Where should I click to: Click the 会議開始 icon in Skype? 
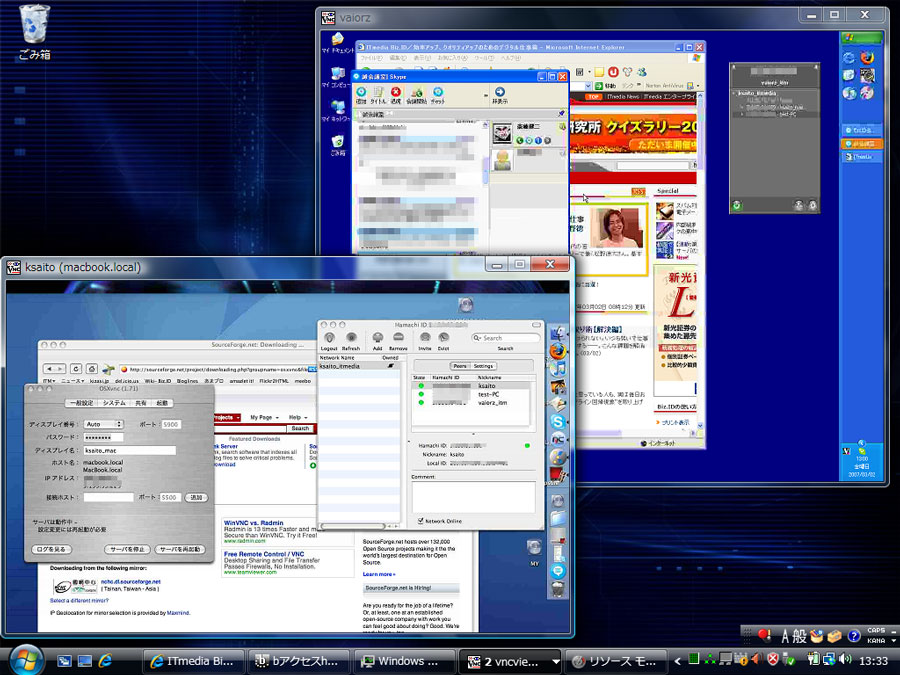pyautogui.click(x=415, y=94)
